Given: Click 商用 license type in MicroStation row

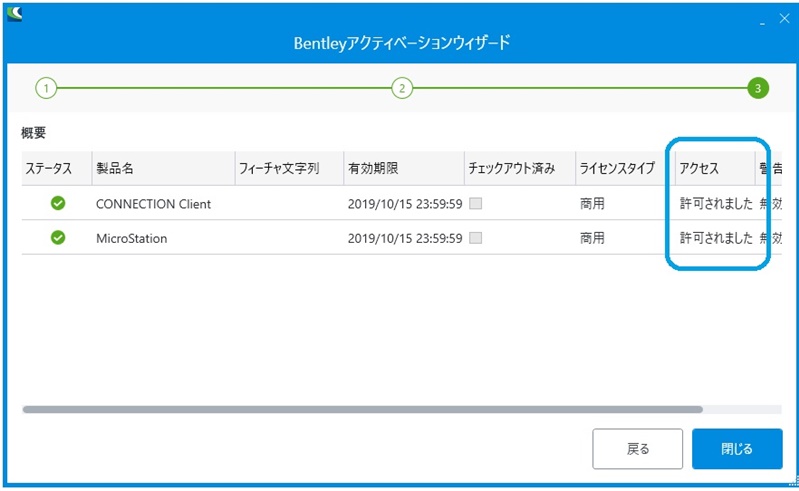Looking at the screenshot, I should [592, 238].
